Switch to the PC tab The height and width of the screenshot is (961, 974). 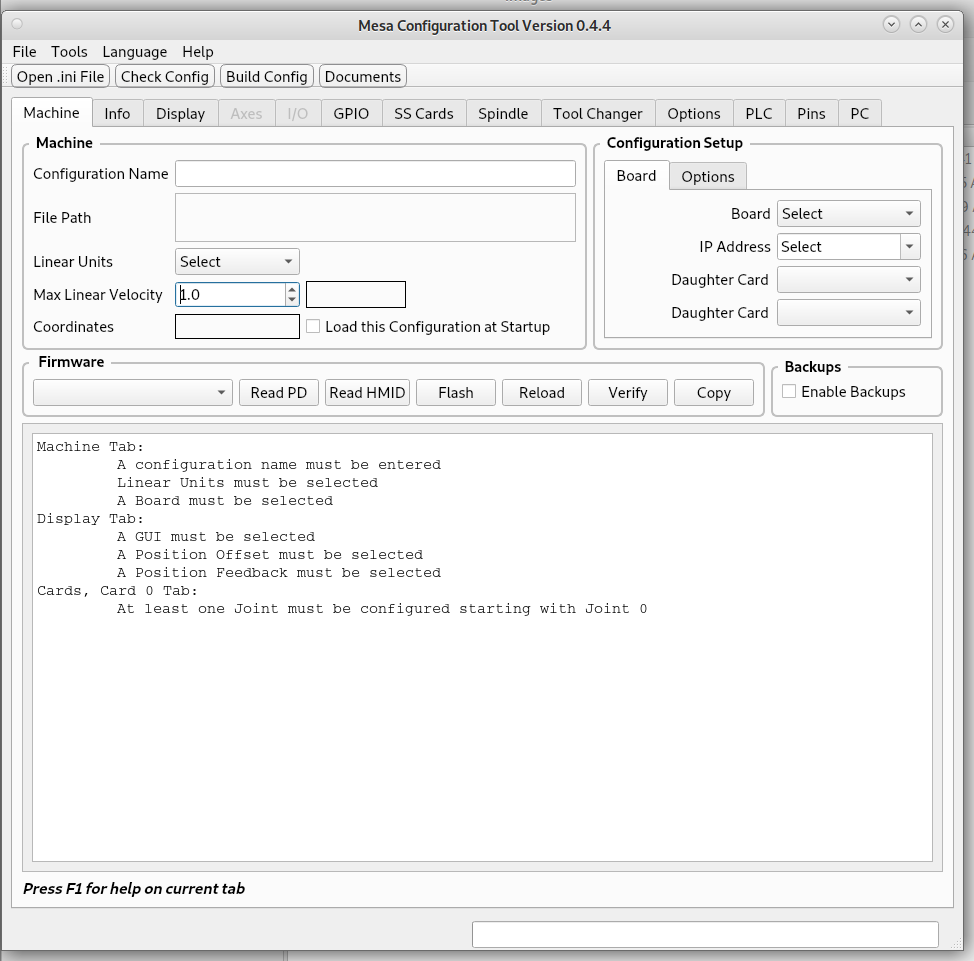pos(860,114)
